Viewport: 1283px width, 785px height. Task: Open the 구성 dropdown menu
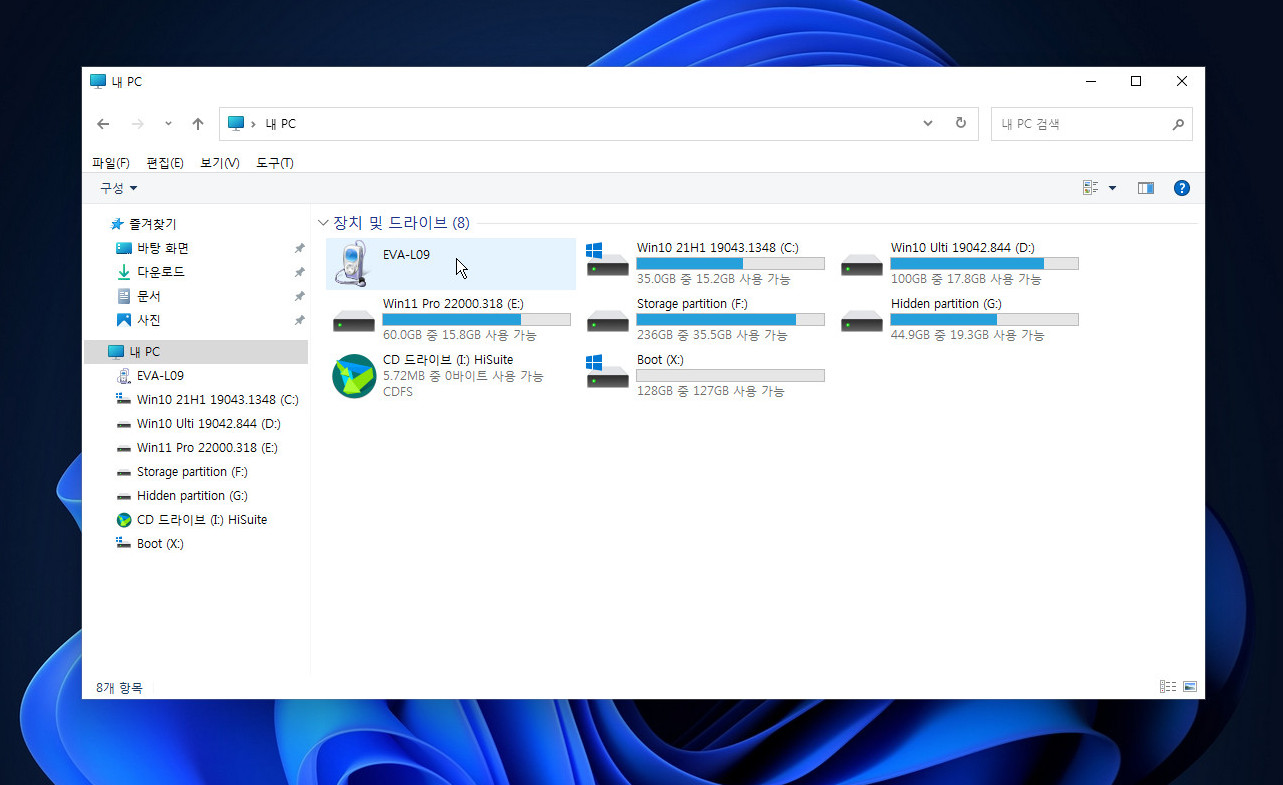[119, 188]
